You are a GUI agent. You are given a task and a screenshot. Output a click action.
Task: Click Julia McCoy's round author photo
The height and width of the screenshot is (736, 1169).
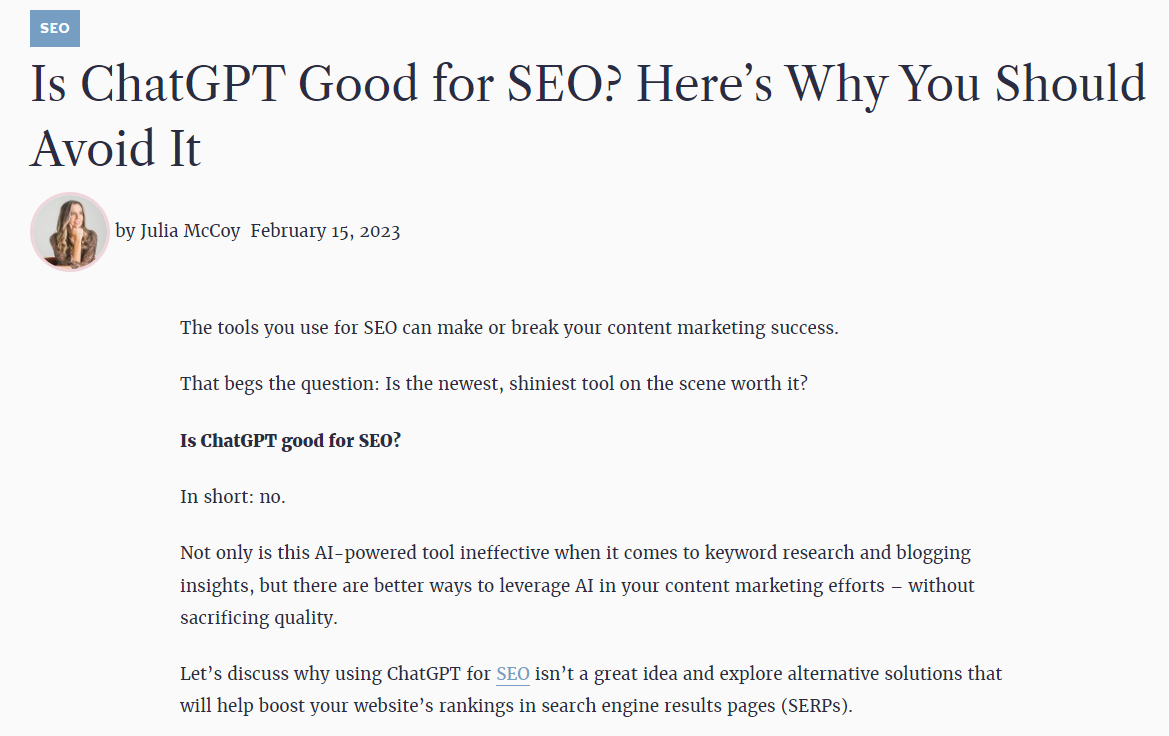(x=70, y=232)
